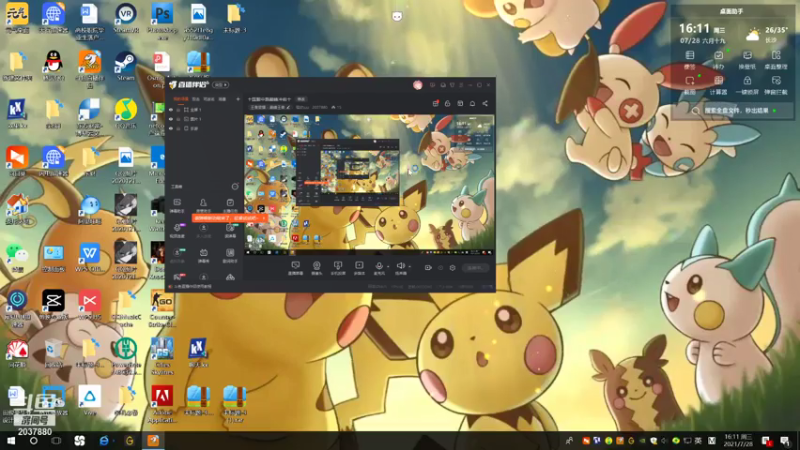Expand the speaker dropdown arrow
800x450 pixels.
point(410,266)
